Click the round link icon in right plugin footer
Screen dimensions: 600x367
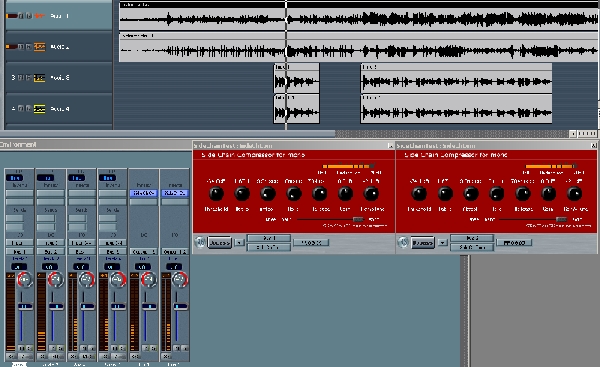(x=403, y=242)
